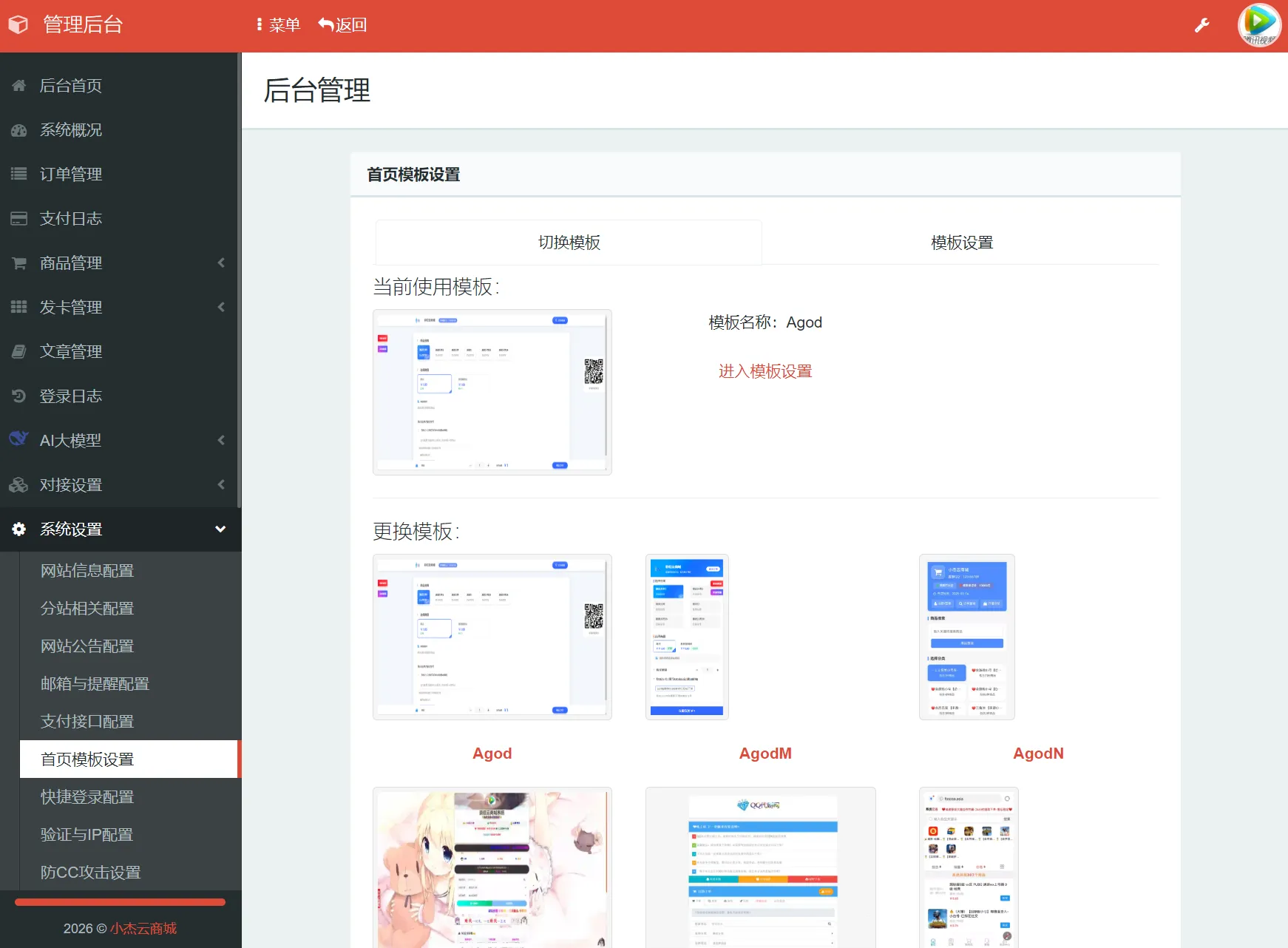Image resolution: width=1288 pixels, height=948 pixels.
Task: Open 网站公告配置 settings page
Action: pos(87,646)
